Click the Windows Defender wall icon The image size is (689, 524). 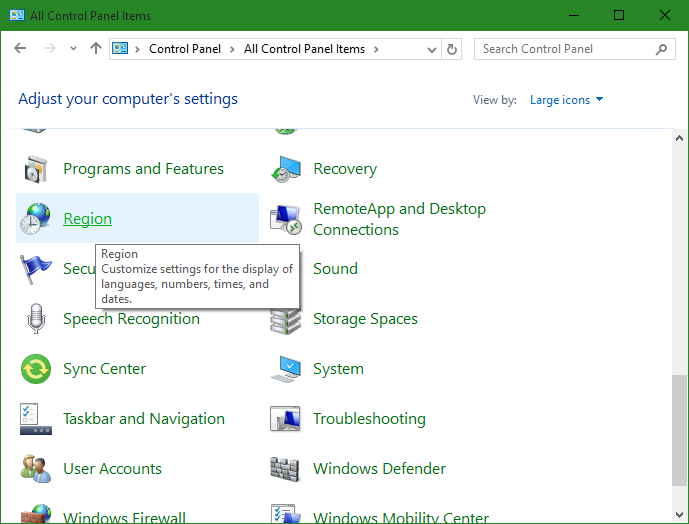tap(285, 469)
